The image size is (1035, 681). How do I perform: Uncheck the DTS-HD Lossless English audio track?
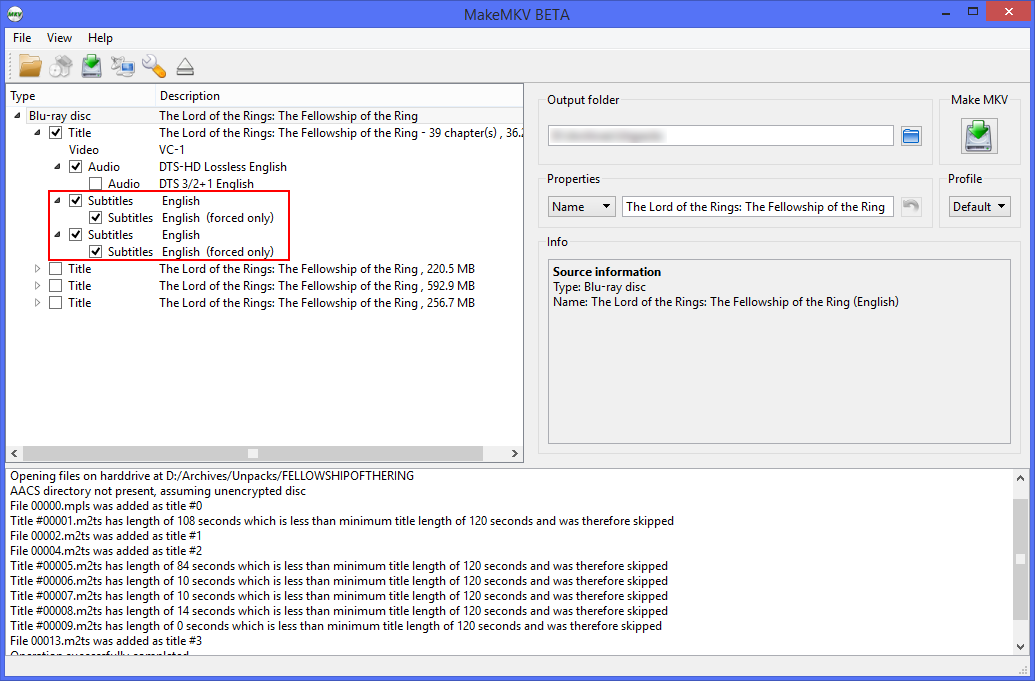(x=75, y=167)
